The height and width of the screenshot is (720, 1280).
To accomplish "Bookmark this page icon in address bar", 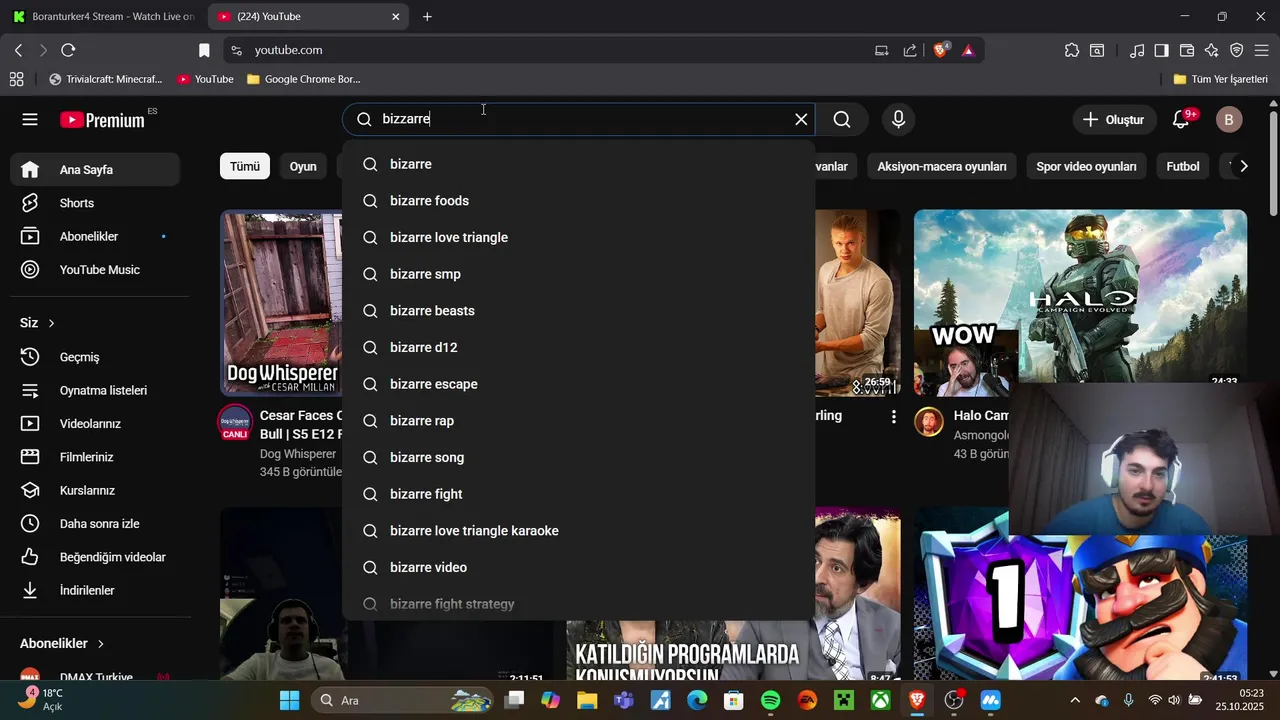I will (204, 50).
